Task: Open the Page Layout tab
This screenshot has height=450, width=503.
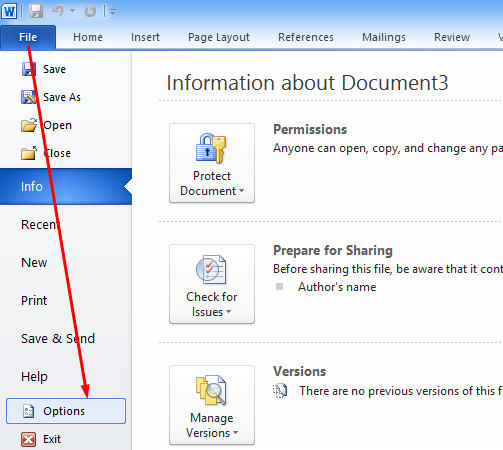Action: click(x=219, y=37)
